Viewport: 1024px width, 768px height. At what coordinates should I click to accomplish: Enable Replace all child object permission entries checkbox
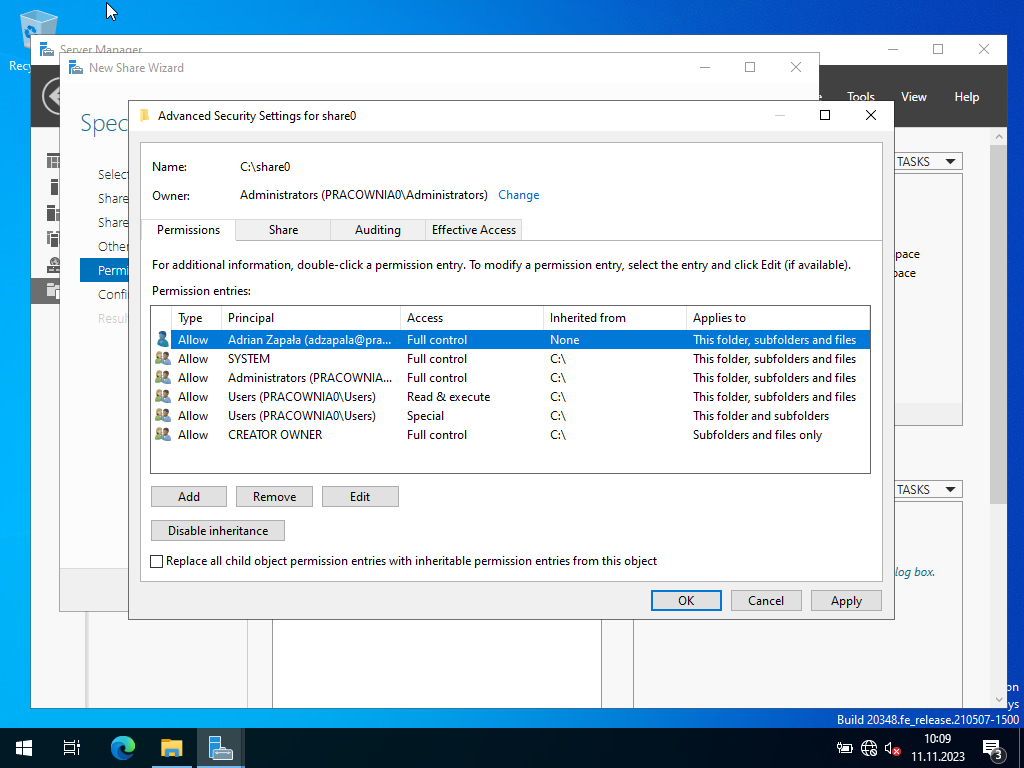(x=156, y=562)
